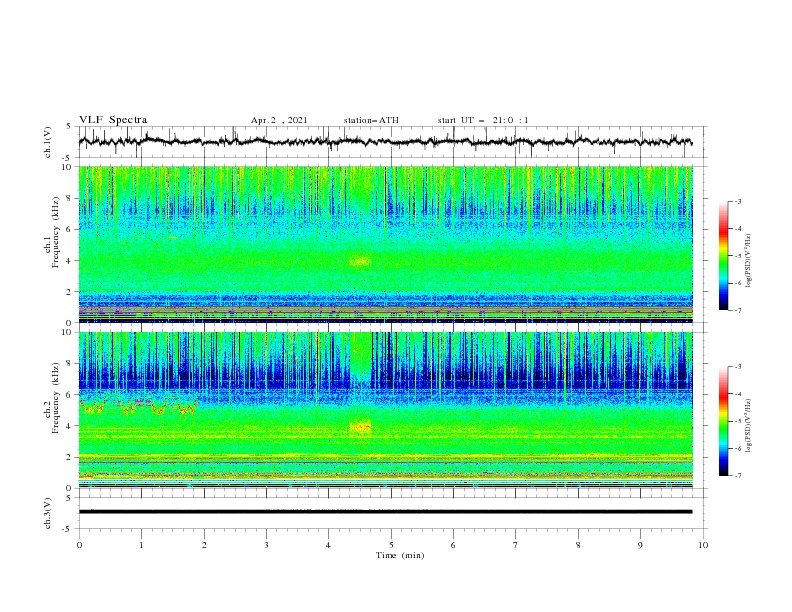Click time tick label "9" on x-axis
The height and width of the screenshot is (612, 792).
click(640, 545)
